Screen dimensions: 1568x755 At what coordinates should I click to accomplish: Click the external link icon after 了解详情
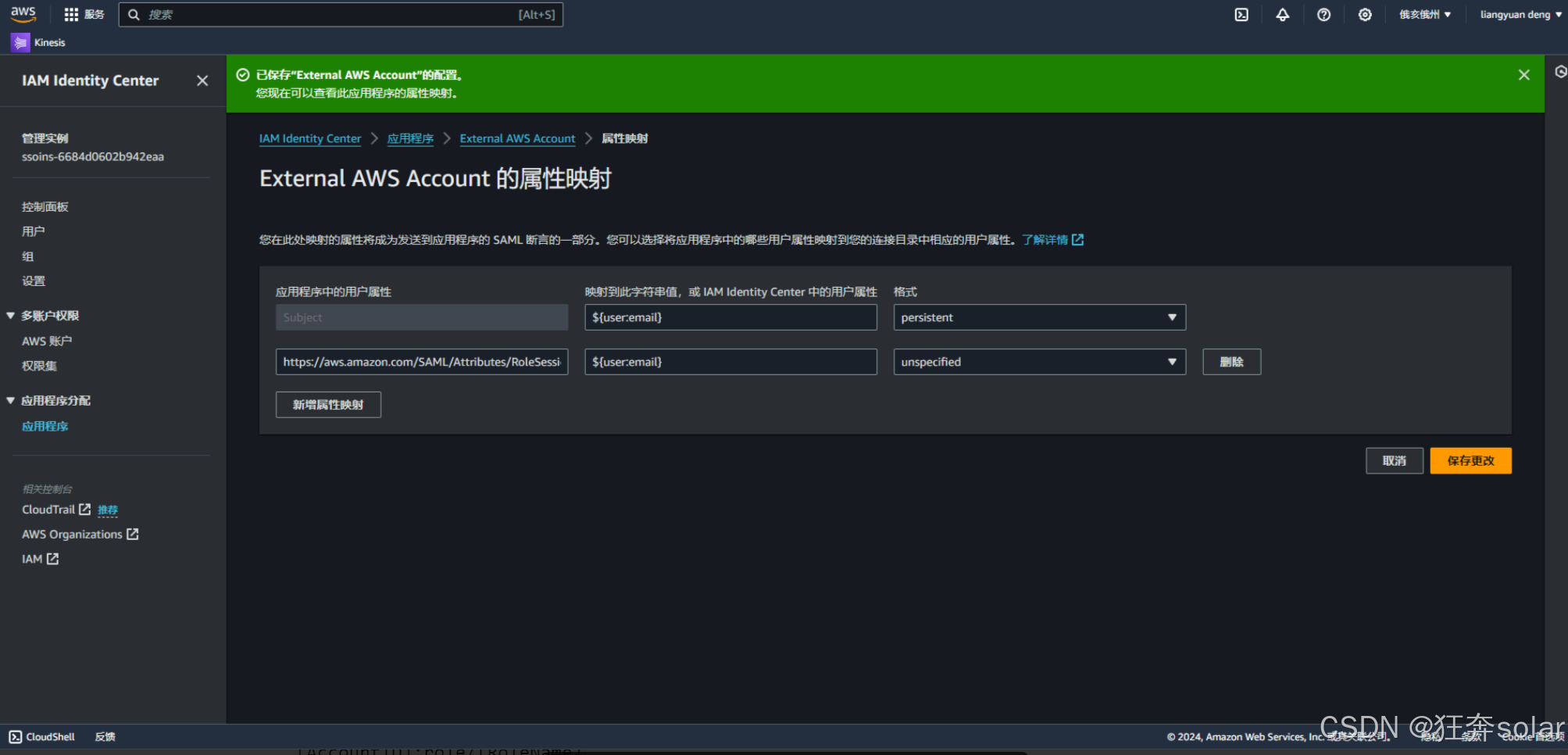[x=1078, y=240]
